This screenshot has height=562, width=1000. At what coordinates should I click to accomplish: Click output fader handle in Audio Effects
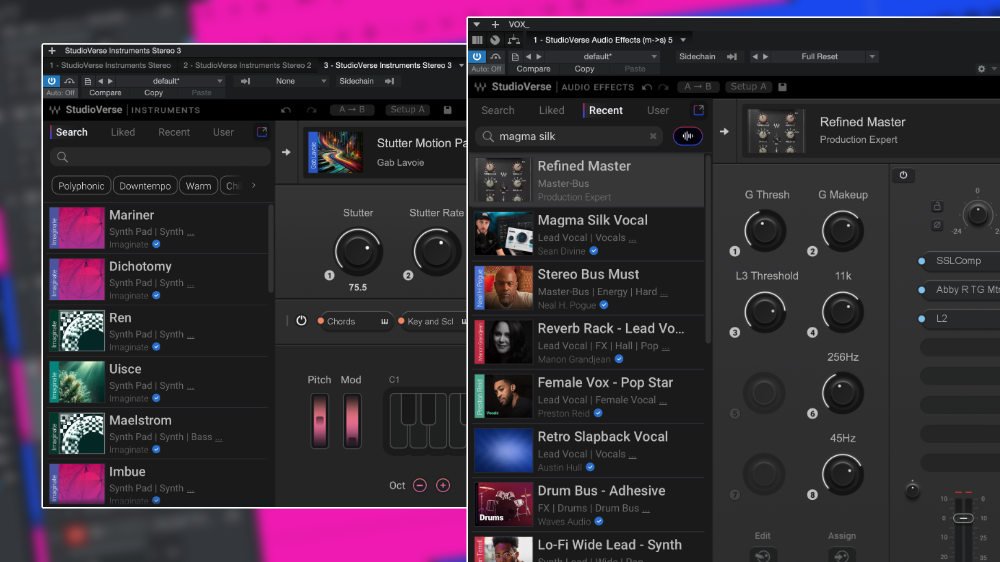click(x=963, y=518)
